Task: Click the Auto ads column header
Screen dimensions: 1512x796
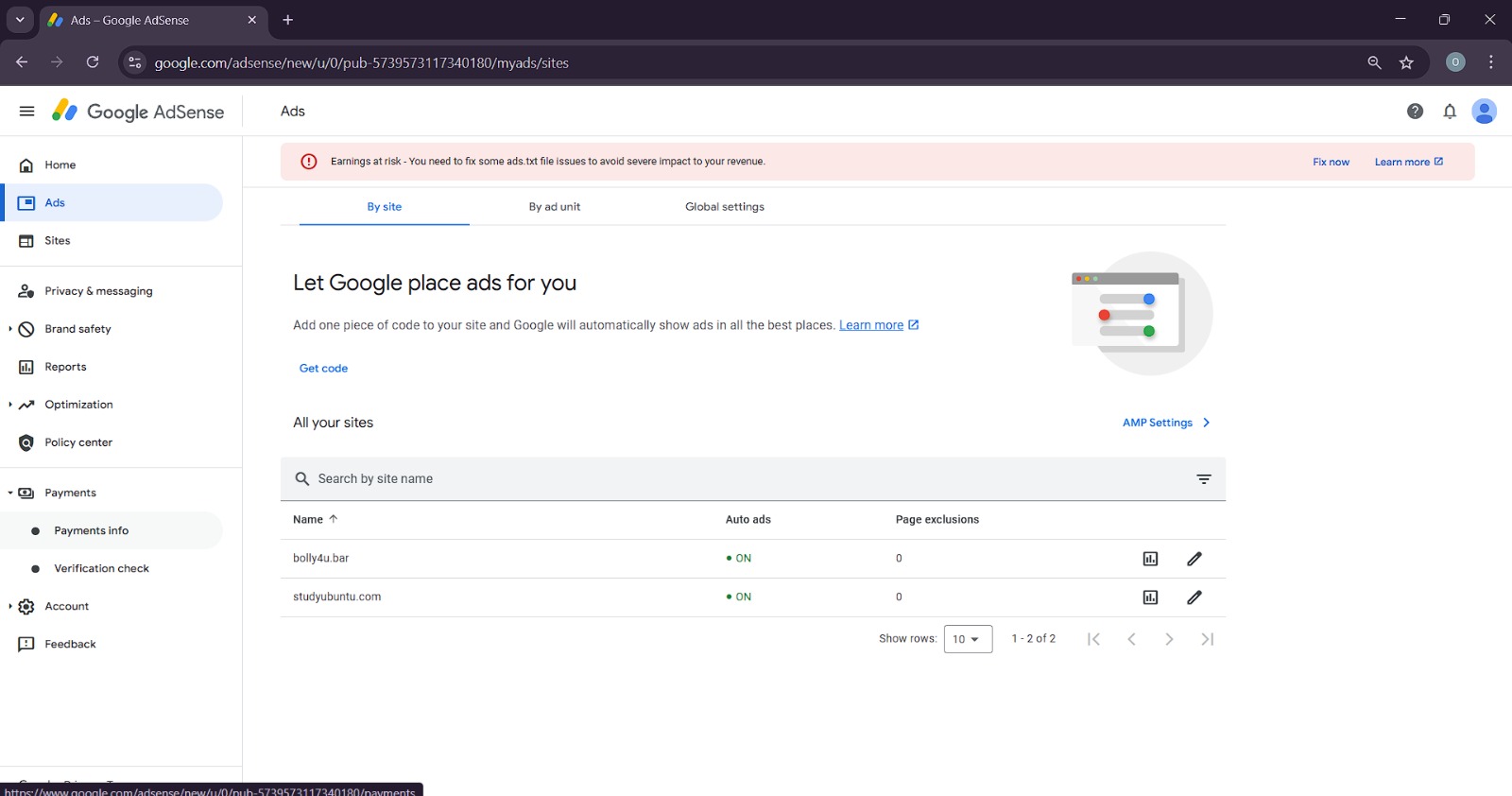Action: click(747, 520)
